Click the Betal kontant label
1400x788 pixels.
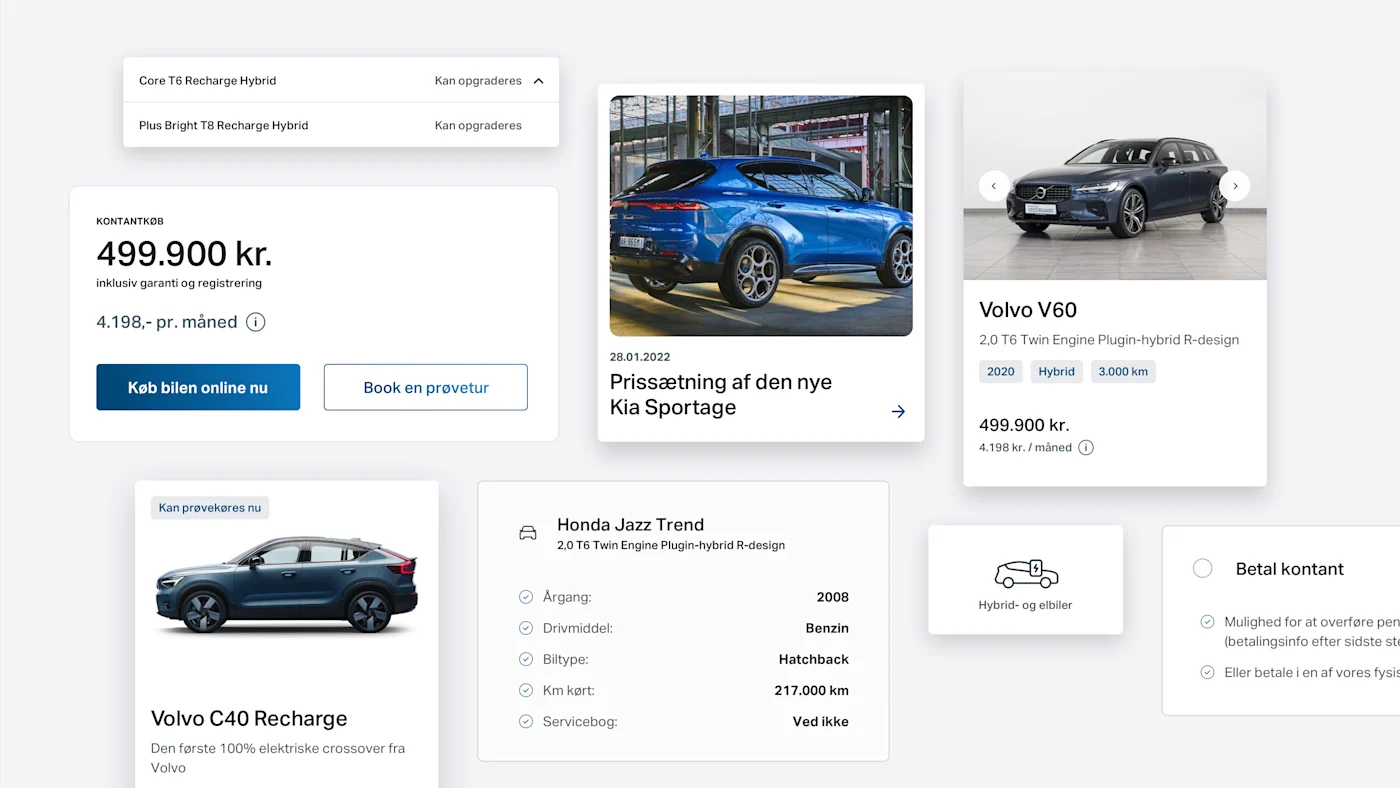tap(1290, 569)
